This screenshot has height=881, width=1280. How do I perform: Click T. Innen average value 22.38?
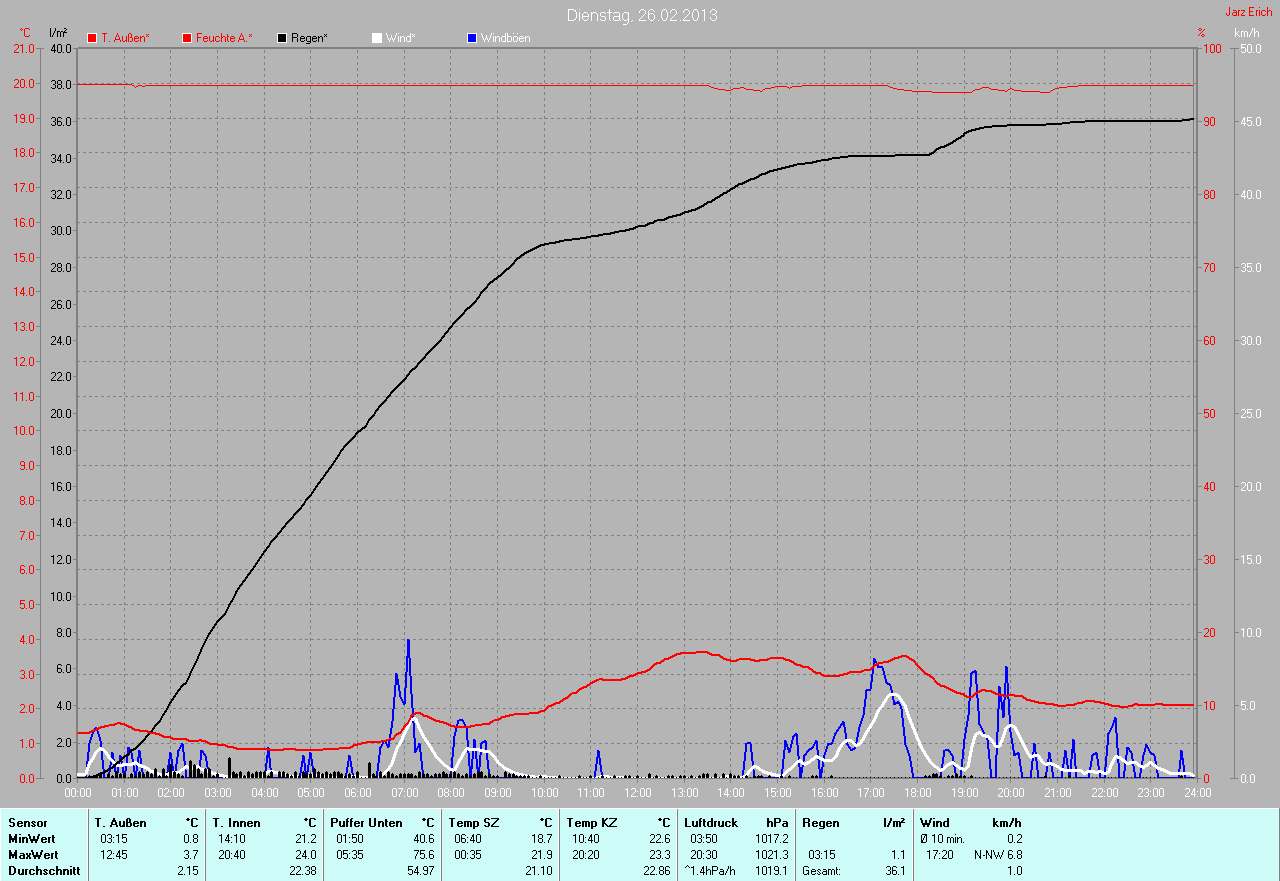tap(302, 871)
